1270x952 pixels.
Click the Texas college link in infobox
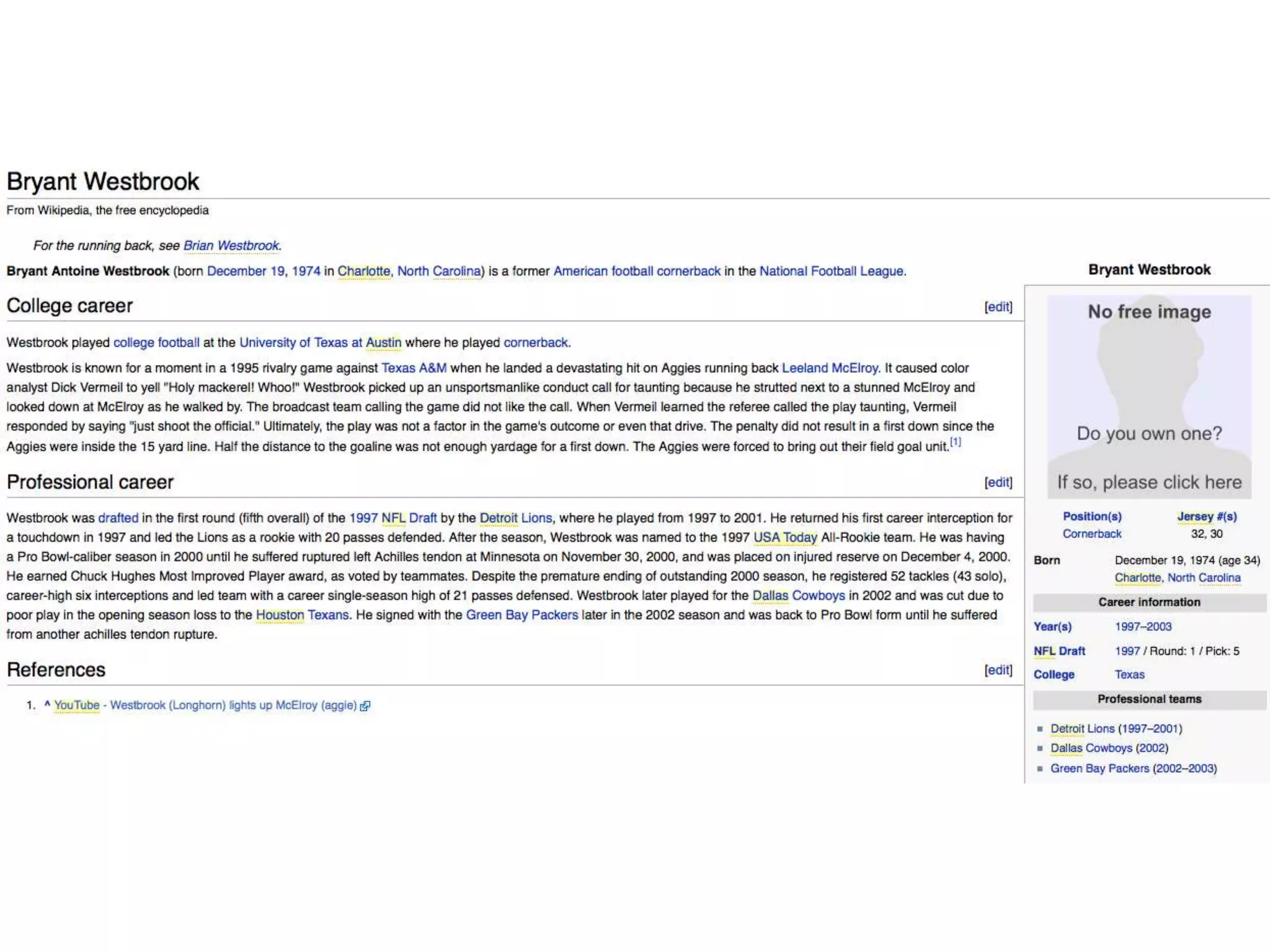[1129, 674]
